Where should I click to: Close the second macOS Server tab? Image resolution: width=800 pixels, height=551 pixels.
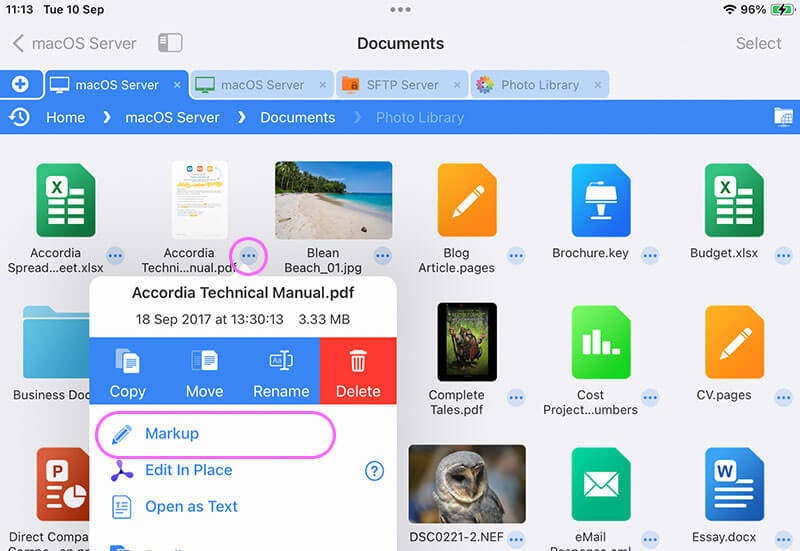click(x=323, y=85)
